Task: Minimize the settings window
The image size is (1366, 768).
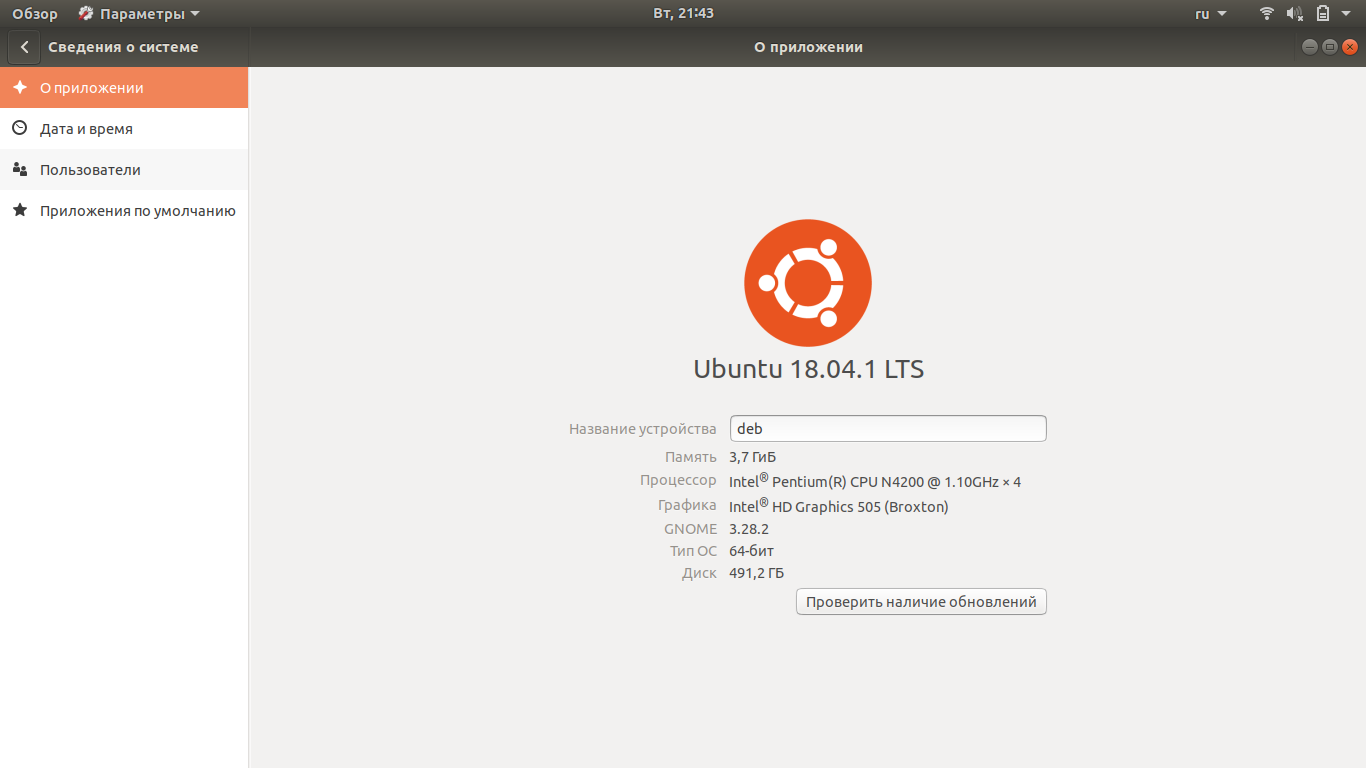Action: 1310,47
